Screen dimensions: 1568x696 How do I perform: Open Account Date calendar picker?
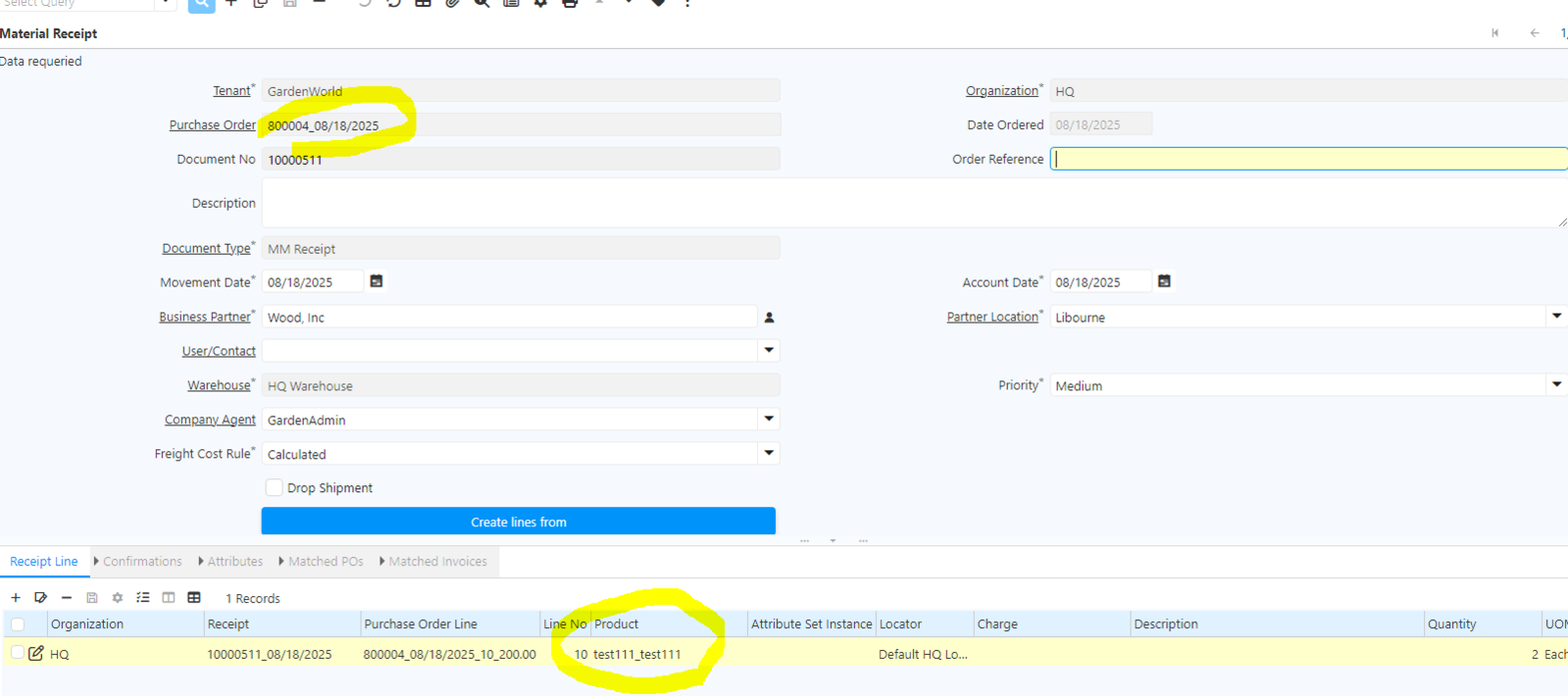(x=1164, y=281)
